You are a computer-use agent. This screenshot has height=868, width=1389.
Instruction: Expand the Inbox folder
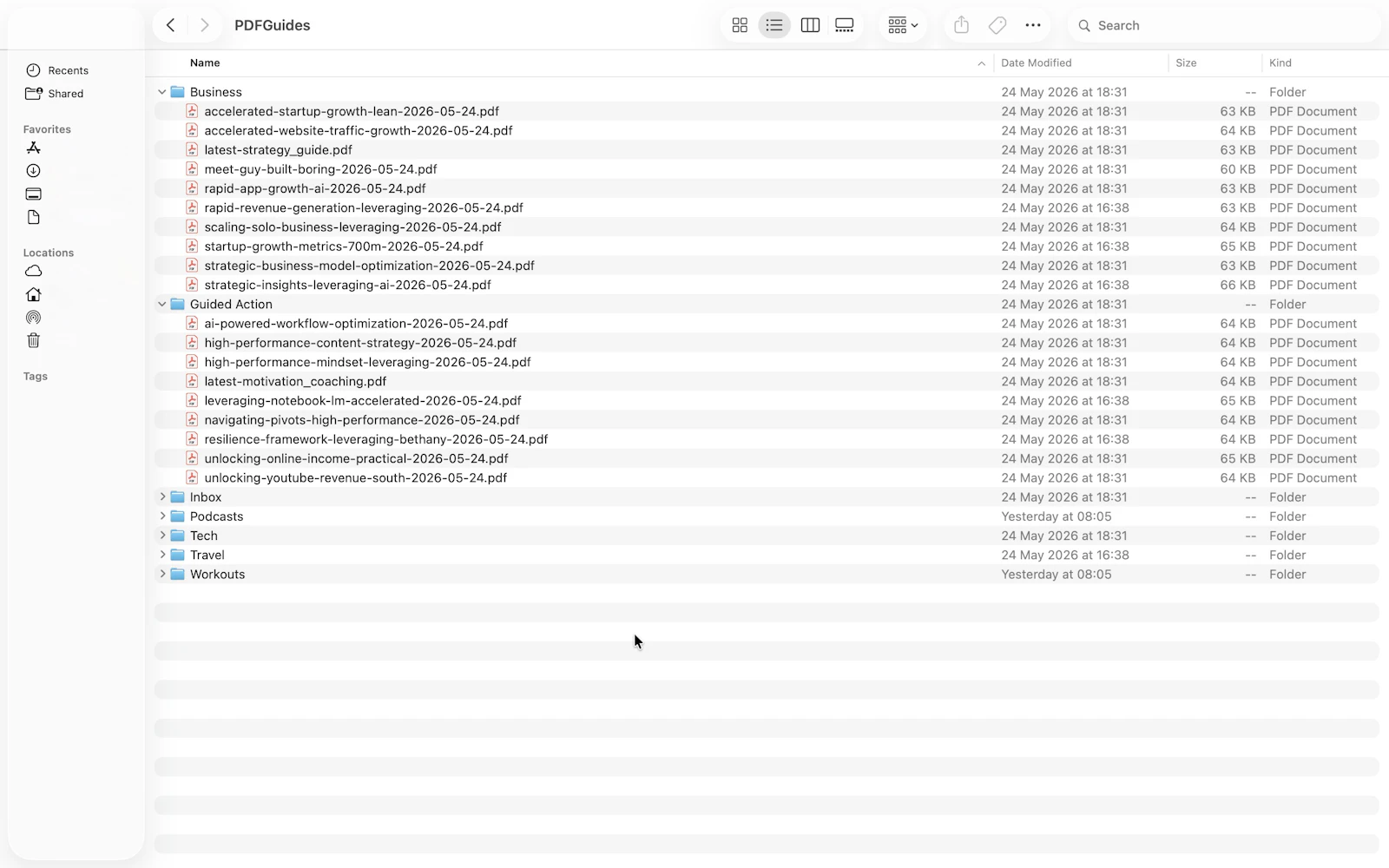[x=161, y=496]
